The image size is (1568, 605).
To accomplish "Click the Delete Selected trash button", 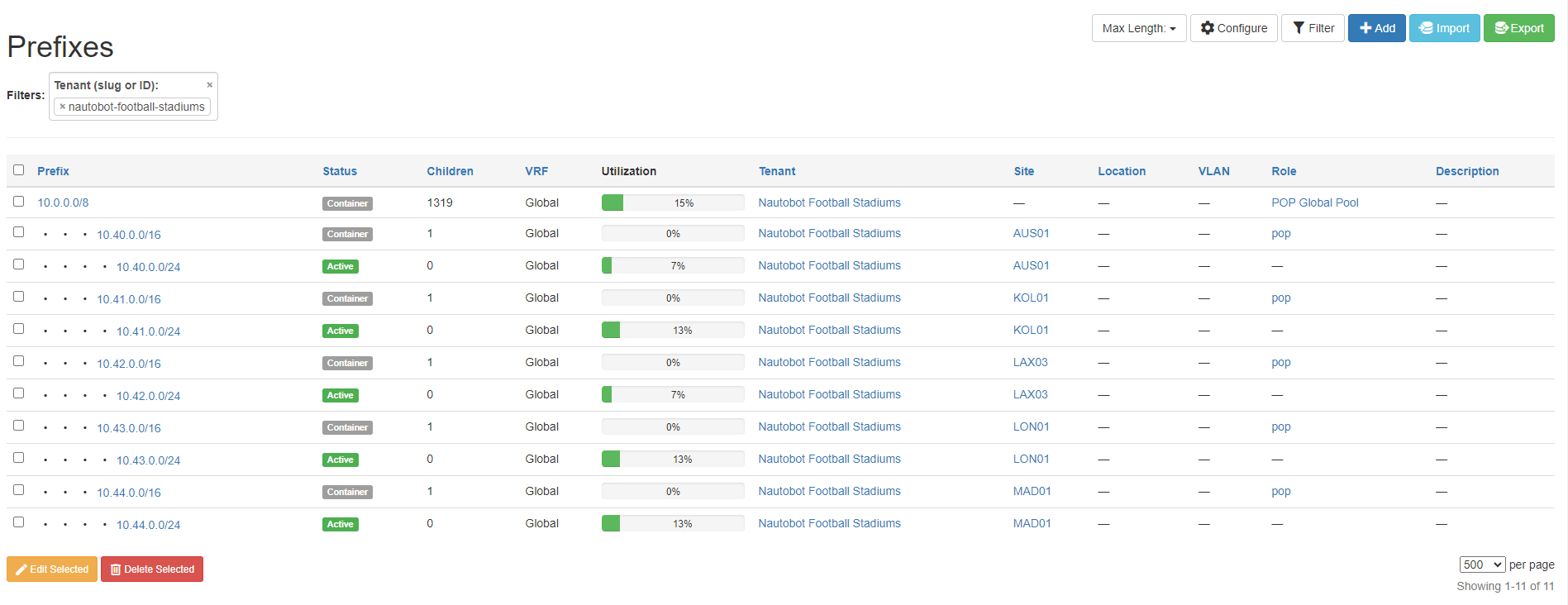I will pyautogui.click(x=152, y=569).
